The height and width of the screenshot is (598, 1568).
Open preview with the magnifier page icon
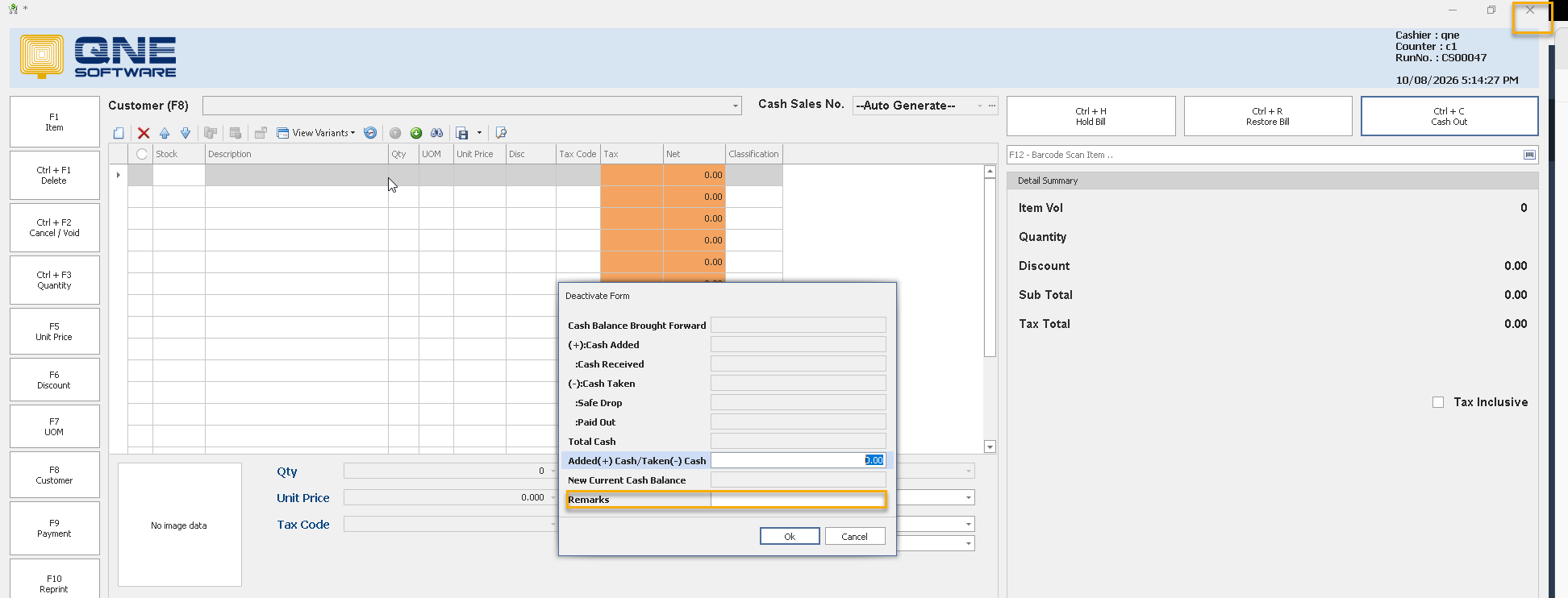pos(501,133)
